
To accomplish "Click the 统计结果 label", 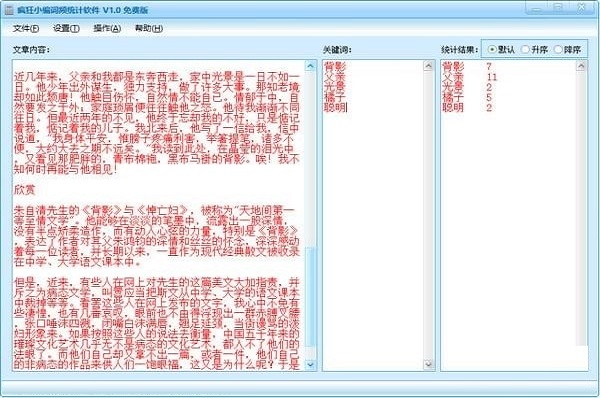I will click(x=460, y=50).
